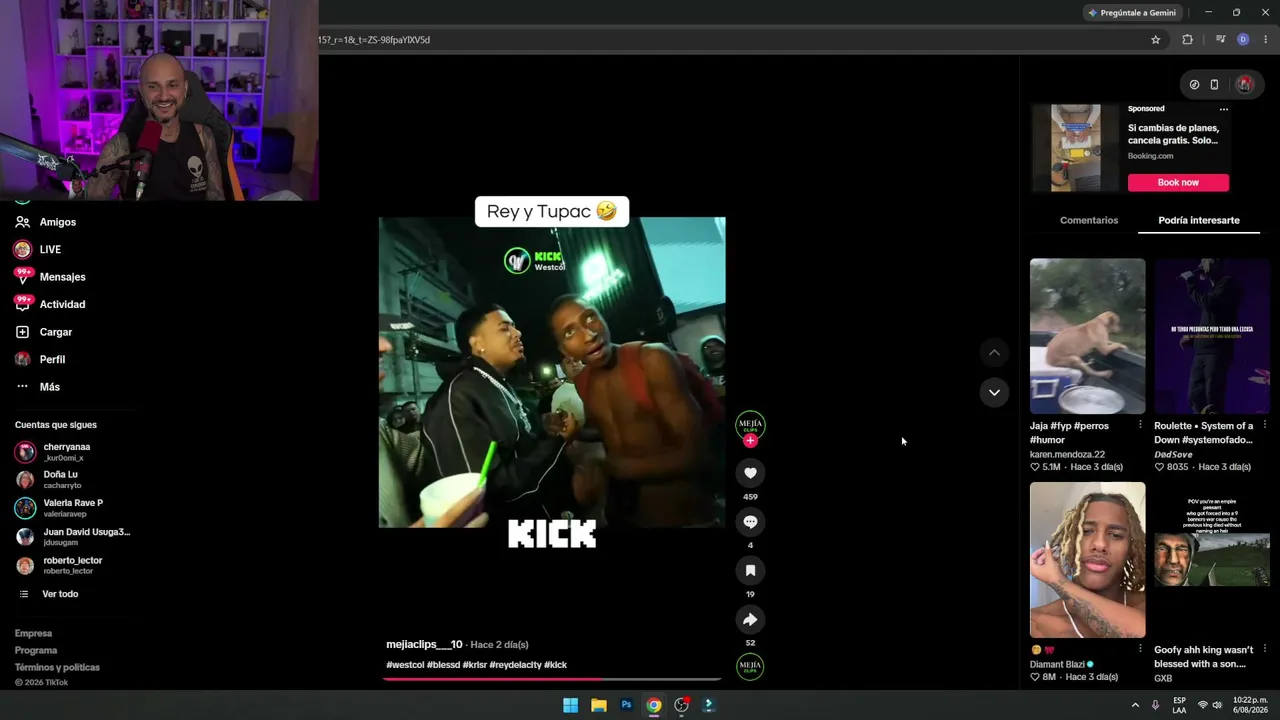Click the phone app icon in top pill

(x=1214, y=85)
